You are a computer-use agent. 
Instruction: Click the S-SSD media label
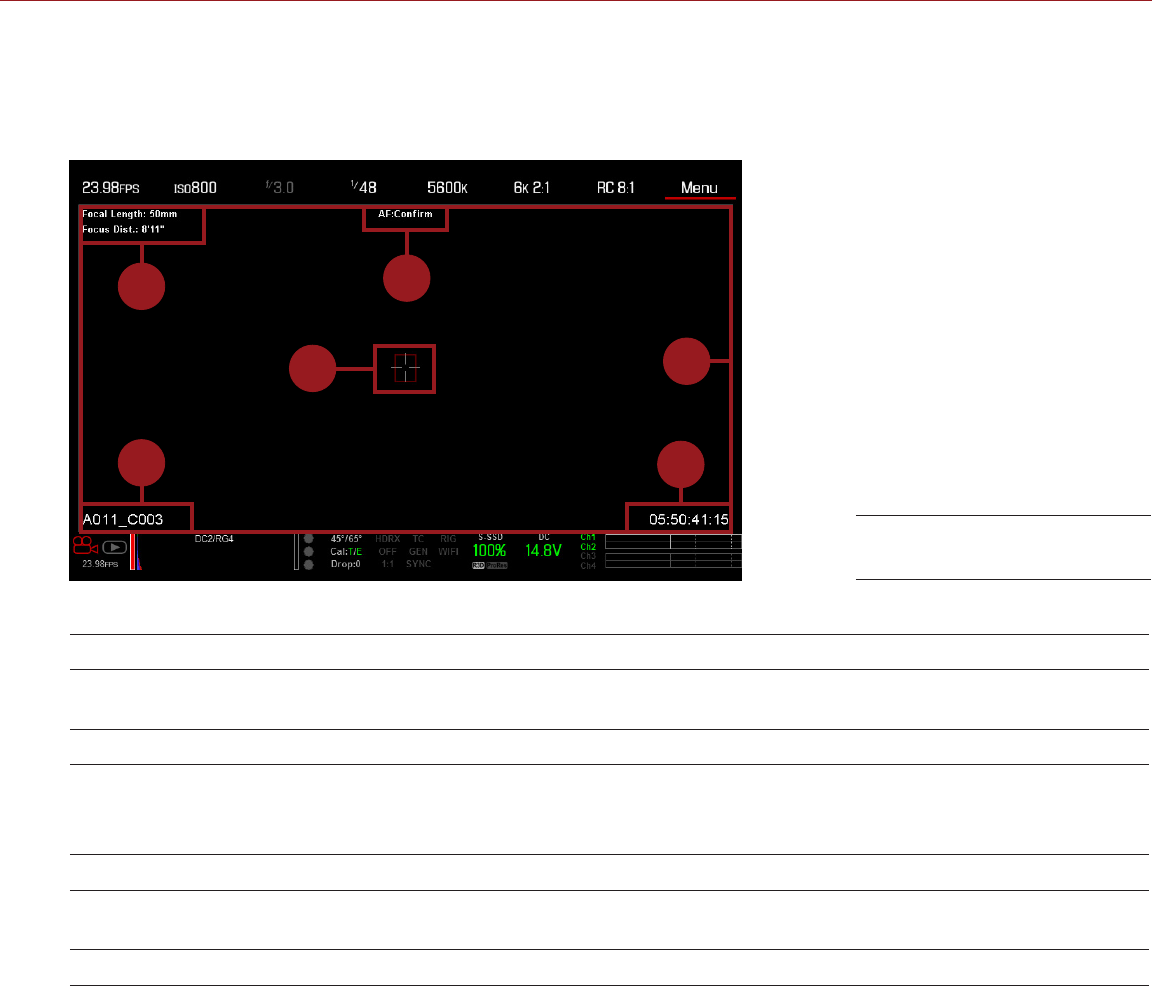pyautogui.click(x=490, y=538)
